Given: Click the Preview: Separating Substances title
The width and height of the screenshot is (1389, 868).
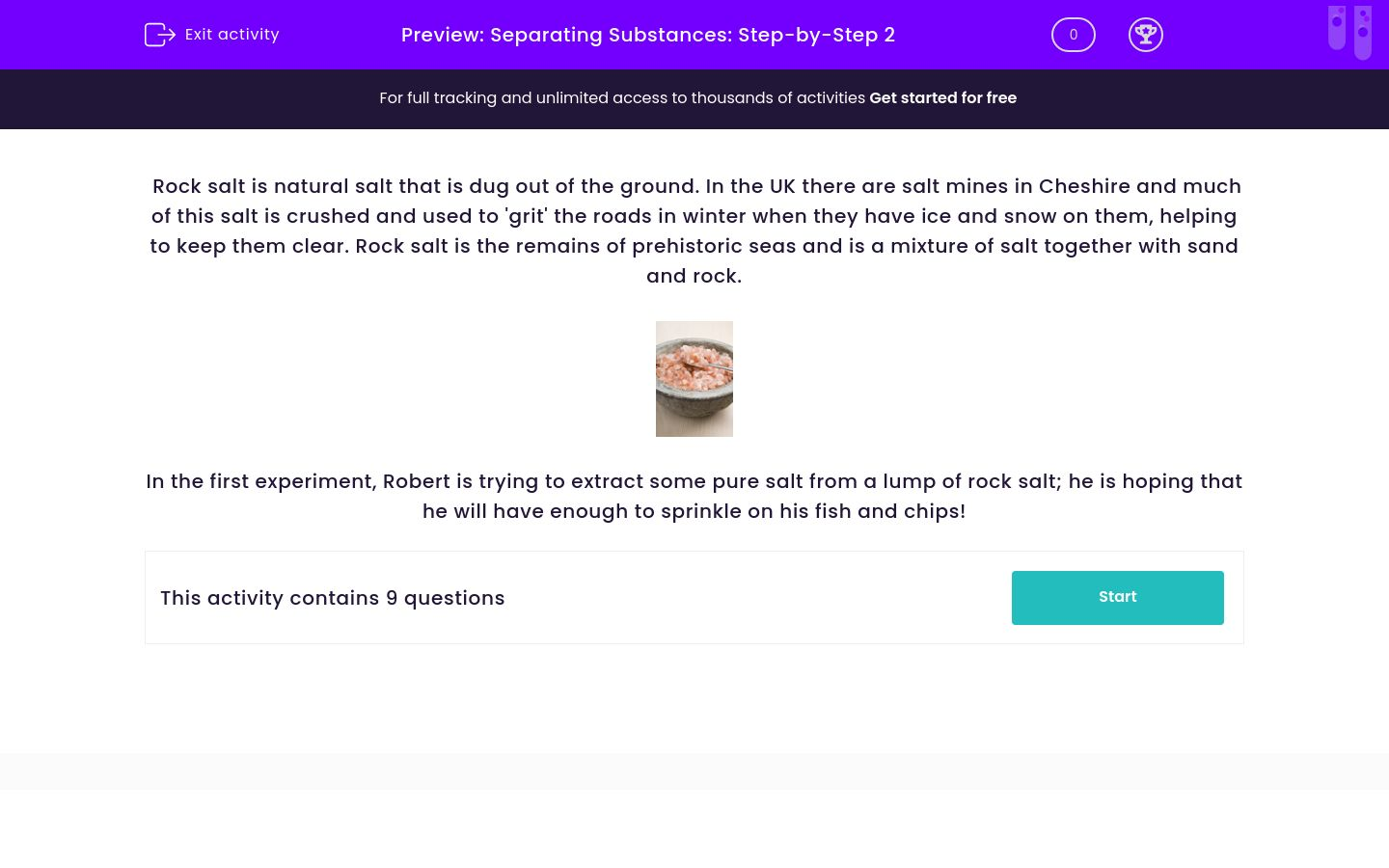Looking at the screenshot, I should pos(648,35).
